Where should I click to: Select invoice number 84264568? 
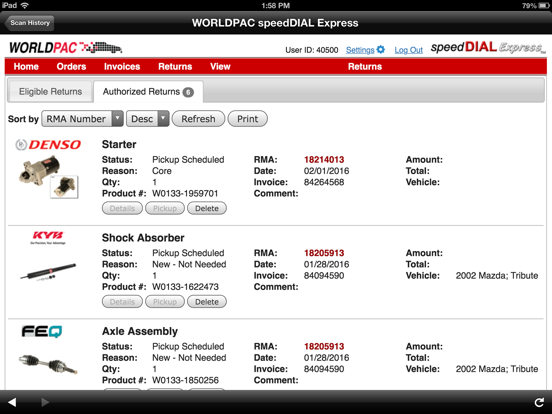point(324,182)
